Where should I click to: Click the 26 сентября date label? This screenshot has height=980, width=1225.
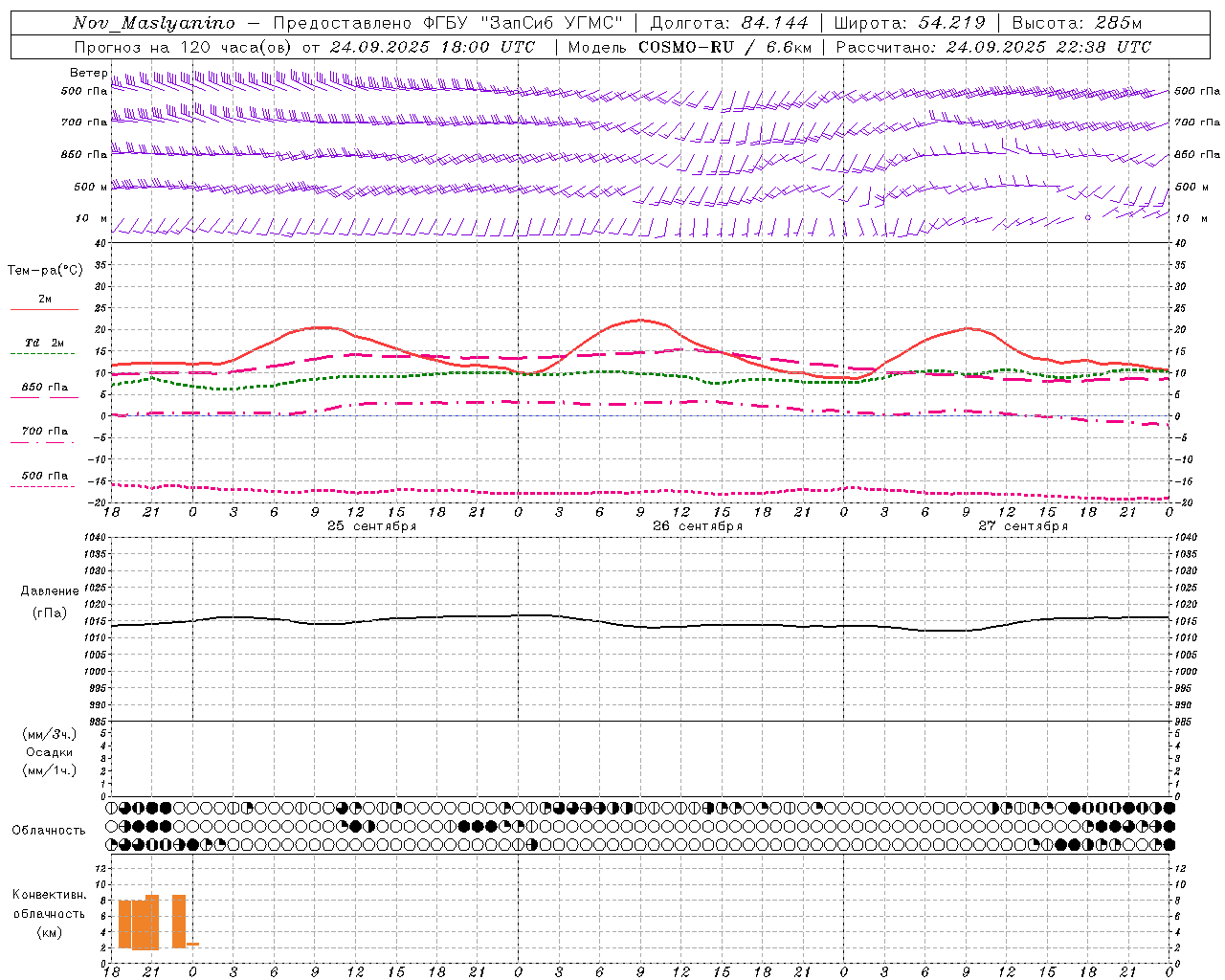(x=697, y=526)
